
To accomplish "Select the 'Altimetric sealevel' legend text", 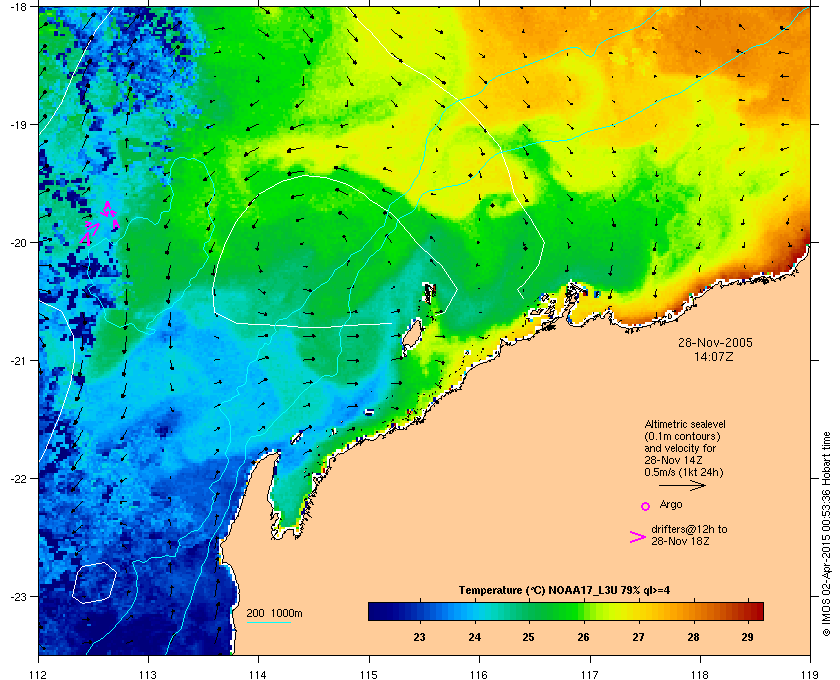I will [685, 424].
